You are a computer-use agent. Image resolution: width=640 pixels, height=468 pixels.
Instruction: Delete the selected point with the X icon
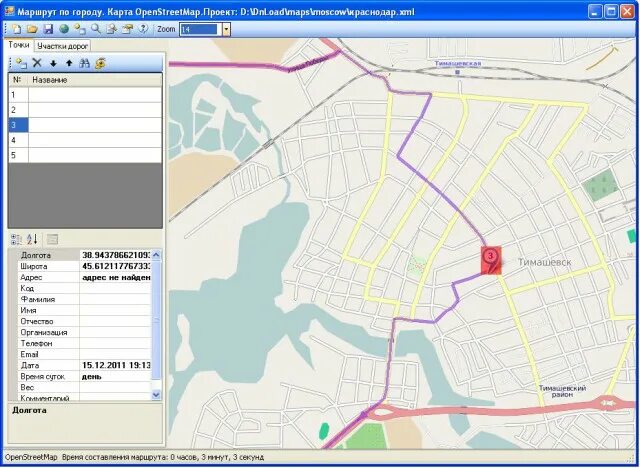(x=37, y=63)
